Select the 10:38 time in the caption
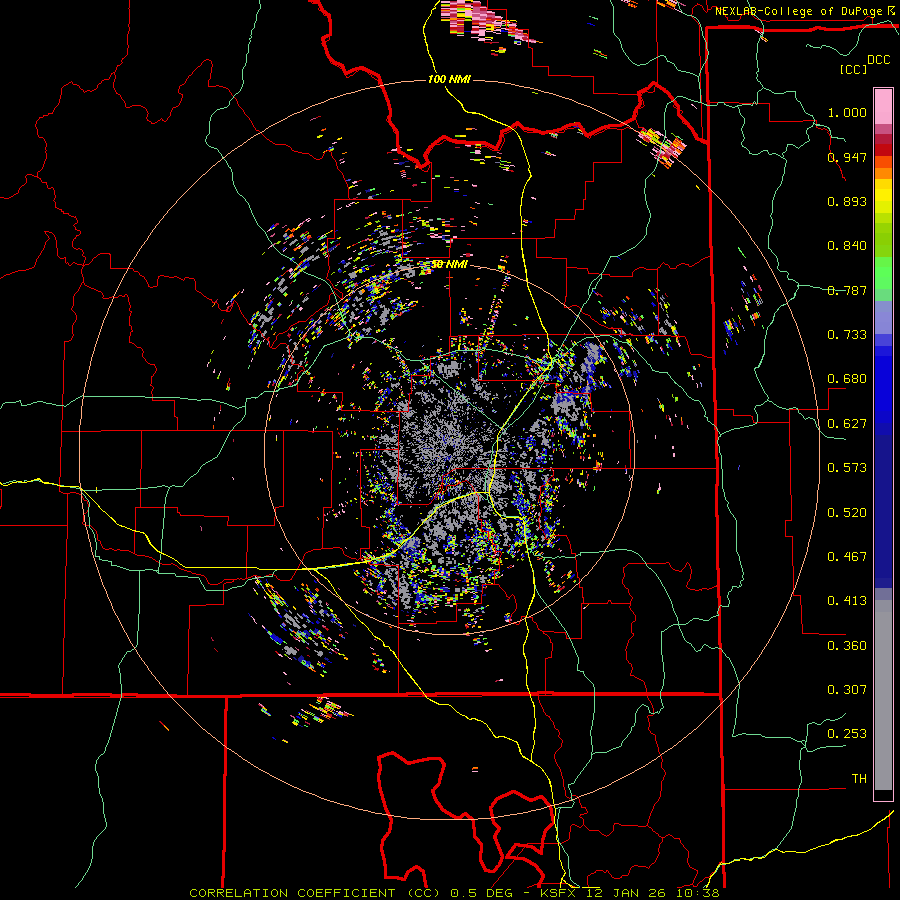Image resolution: width=900 pixels, height=900 pixels. (698, 893)
